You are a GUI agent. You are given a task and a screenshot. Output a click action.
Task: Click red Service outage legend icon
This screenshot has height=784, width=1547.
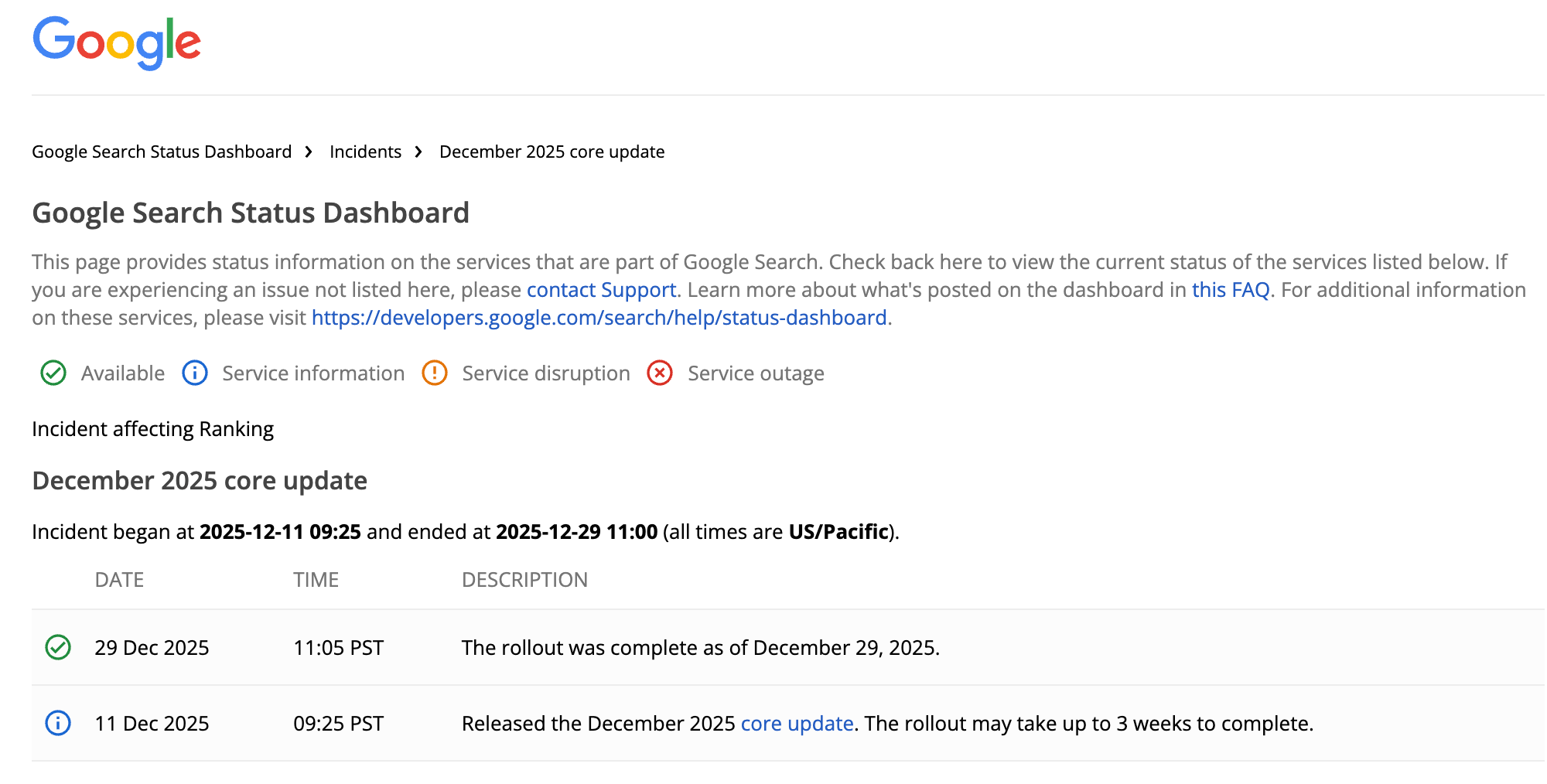(660, 373)
